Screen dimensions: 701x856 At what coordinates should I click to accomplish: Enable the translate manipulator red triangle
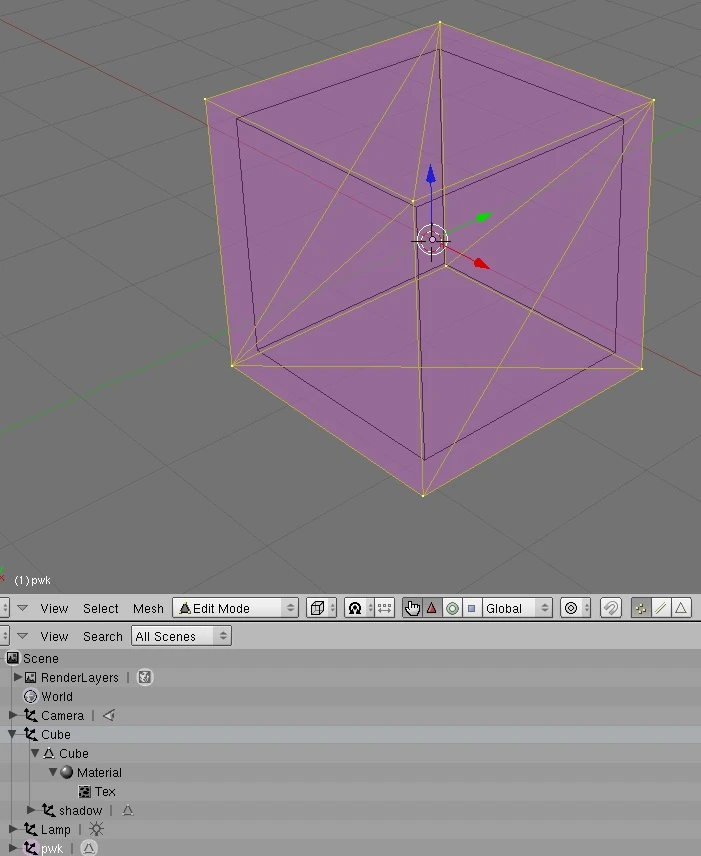point(432,608)
